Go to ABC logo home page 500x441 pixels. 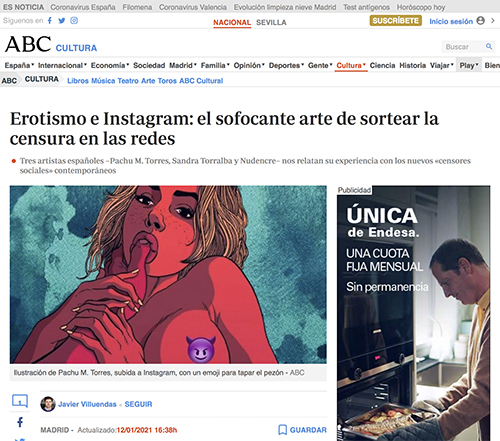click(28, 44)
